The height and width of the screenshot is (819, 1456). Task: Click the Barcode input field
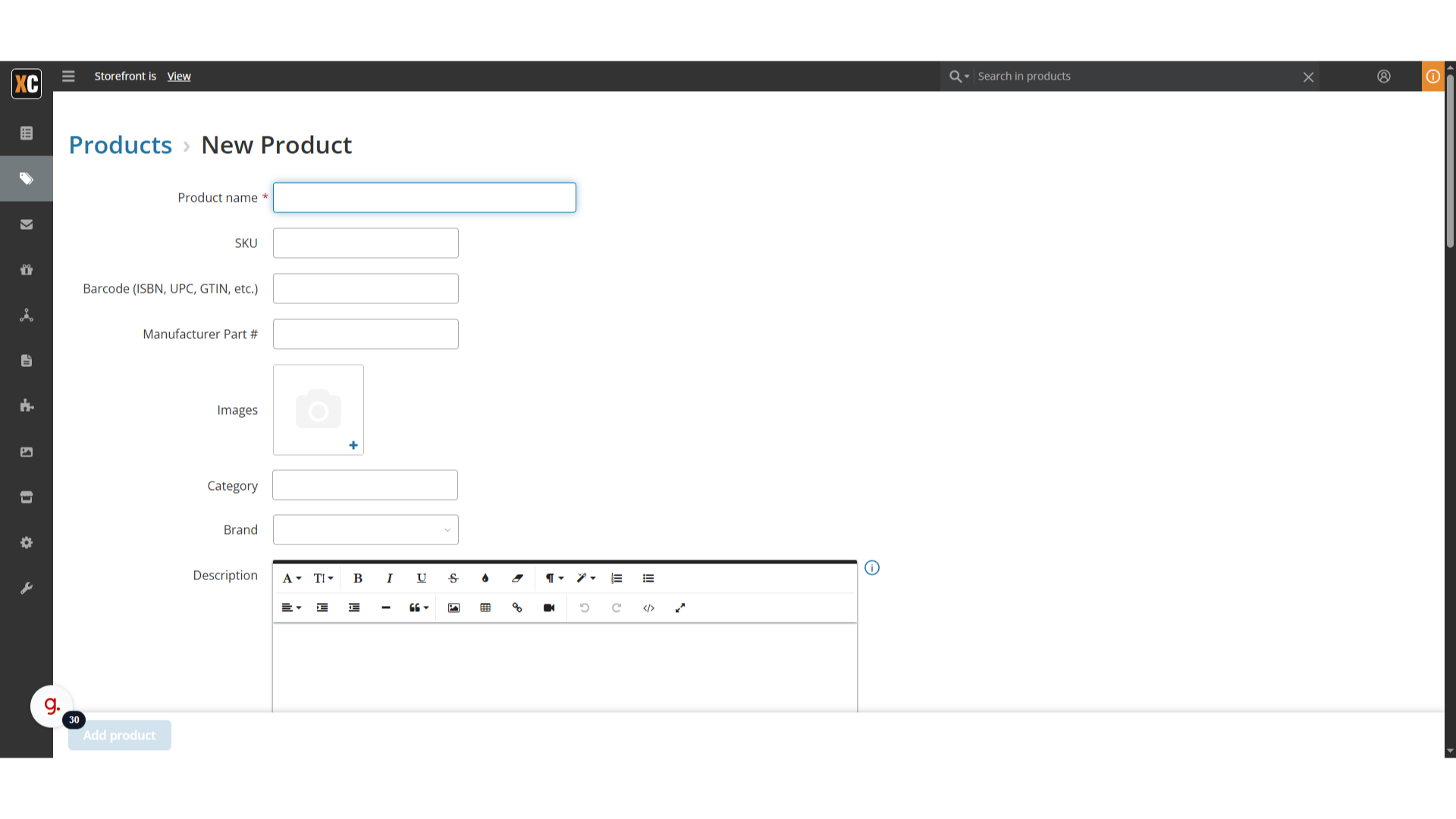[366, 289]
